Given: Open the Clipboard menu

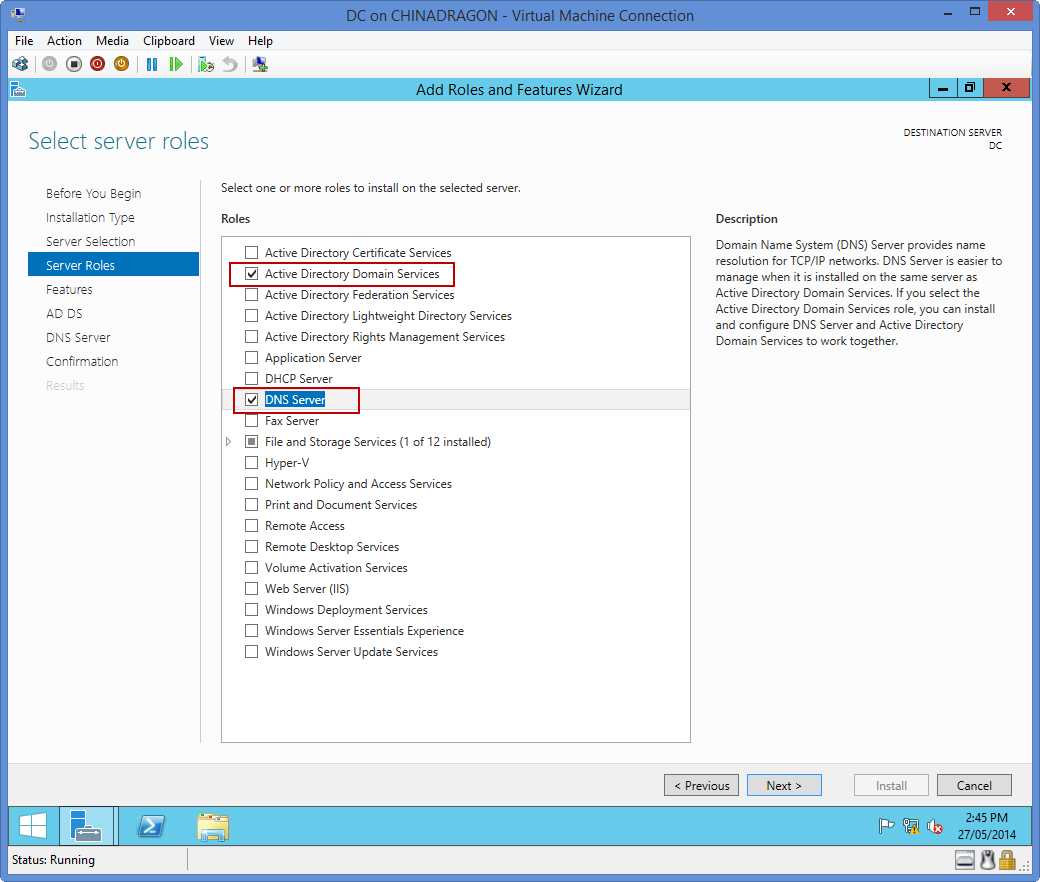Looking at the screenshot, I should coord(169,40).
